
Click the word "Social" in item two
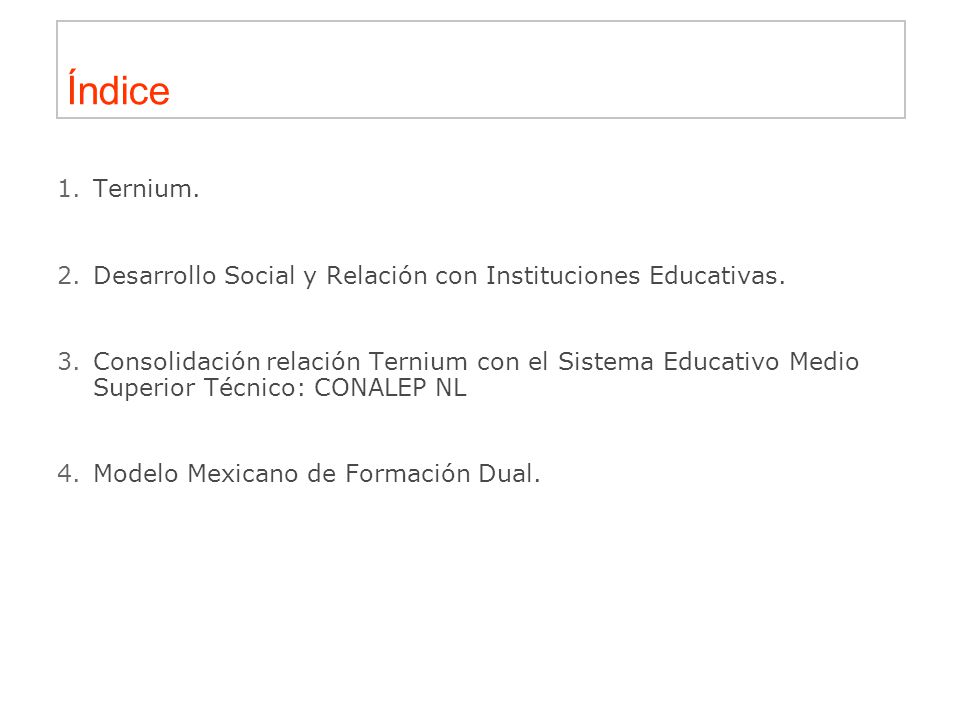[260, 276]
